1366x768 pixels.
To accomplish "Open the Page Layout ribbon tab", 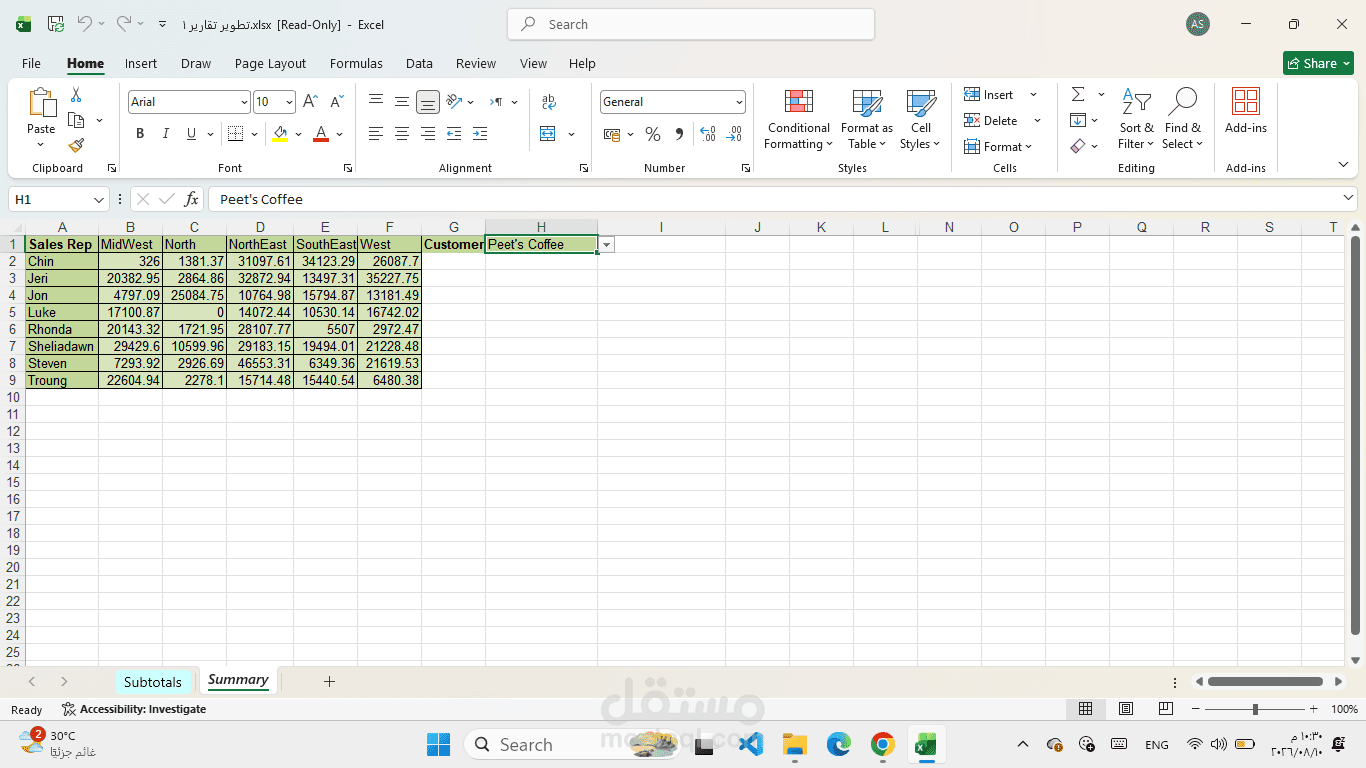I will [270, 63].
